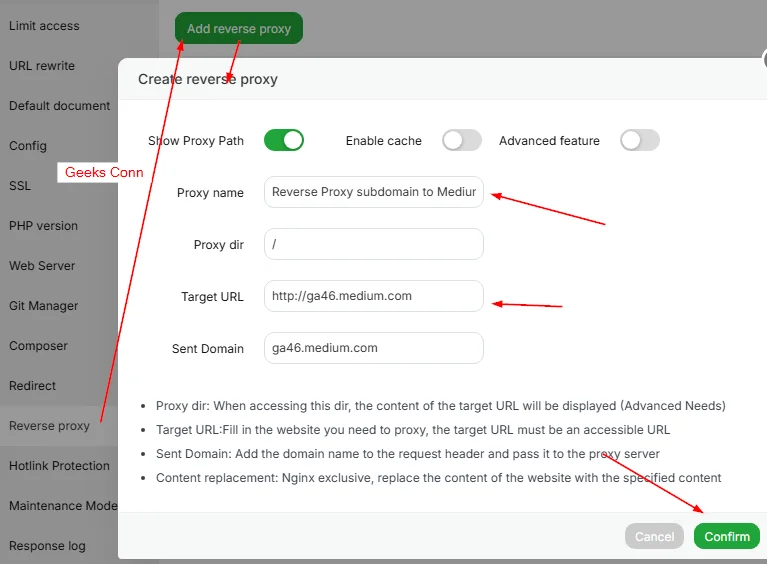Turn on the Advanced feature switch
The image size is (767, 564).
[x=640, y=140]
